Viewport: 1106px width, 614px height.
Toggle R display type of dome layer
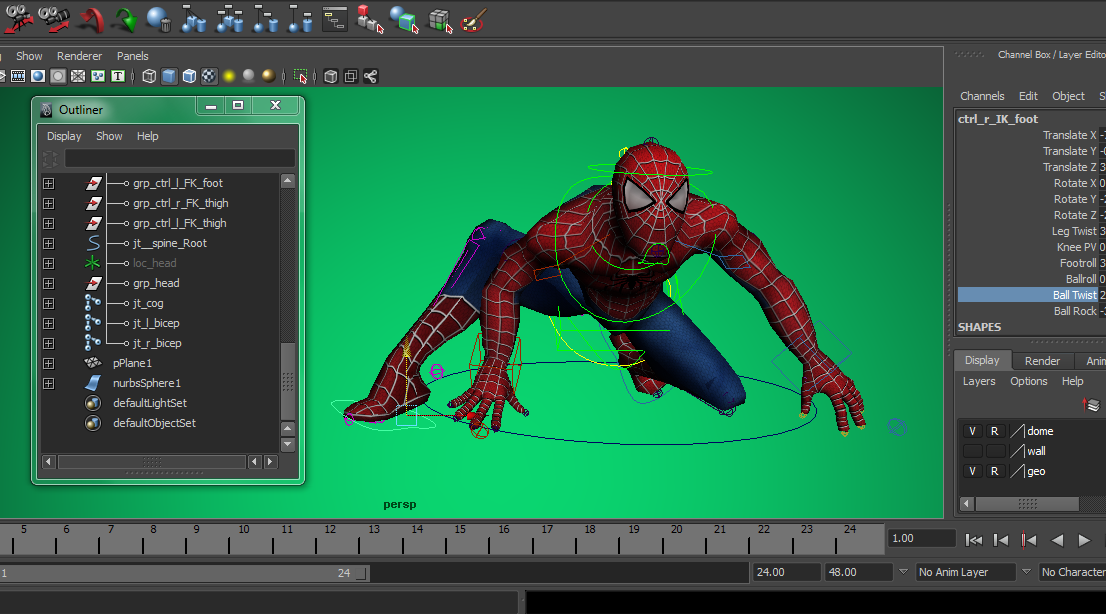coord(995,431)
